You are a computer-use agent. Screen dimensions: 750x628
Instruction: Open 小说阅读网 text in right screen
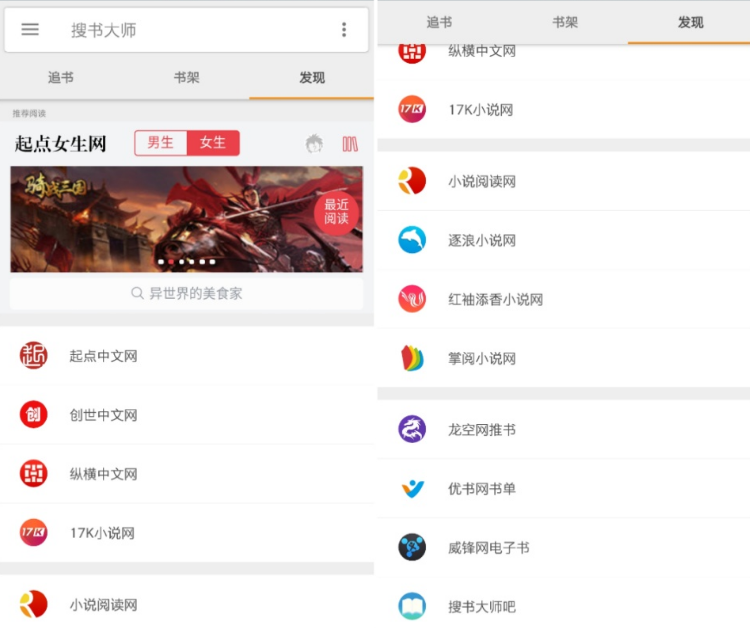482,181
